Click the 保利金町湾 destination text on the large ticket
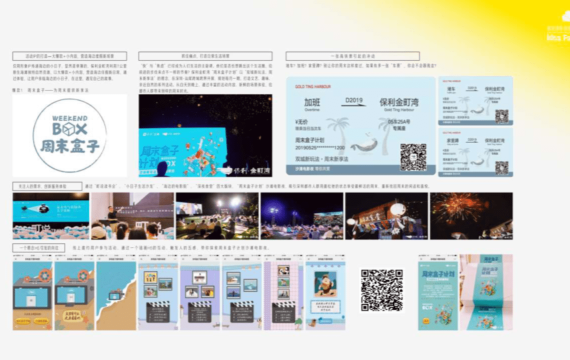Image resolution: width=570 pixels, height=360 pixels. [399, 102]
